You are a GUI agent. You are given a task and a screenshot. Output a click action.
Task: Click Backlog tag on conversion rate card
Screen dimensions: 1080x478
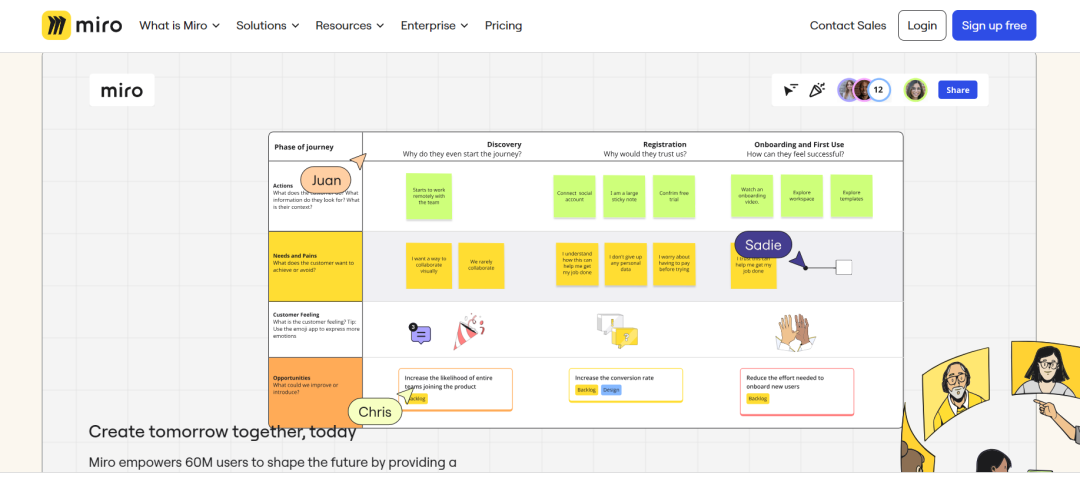586,390
